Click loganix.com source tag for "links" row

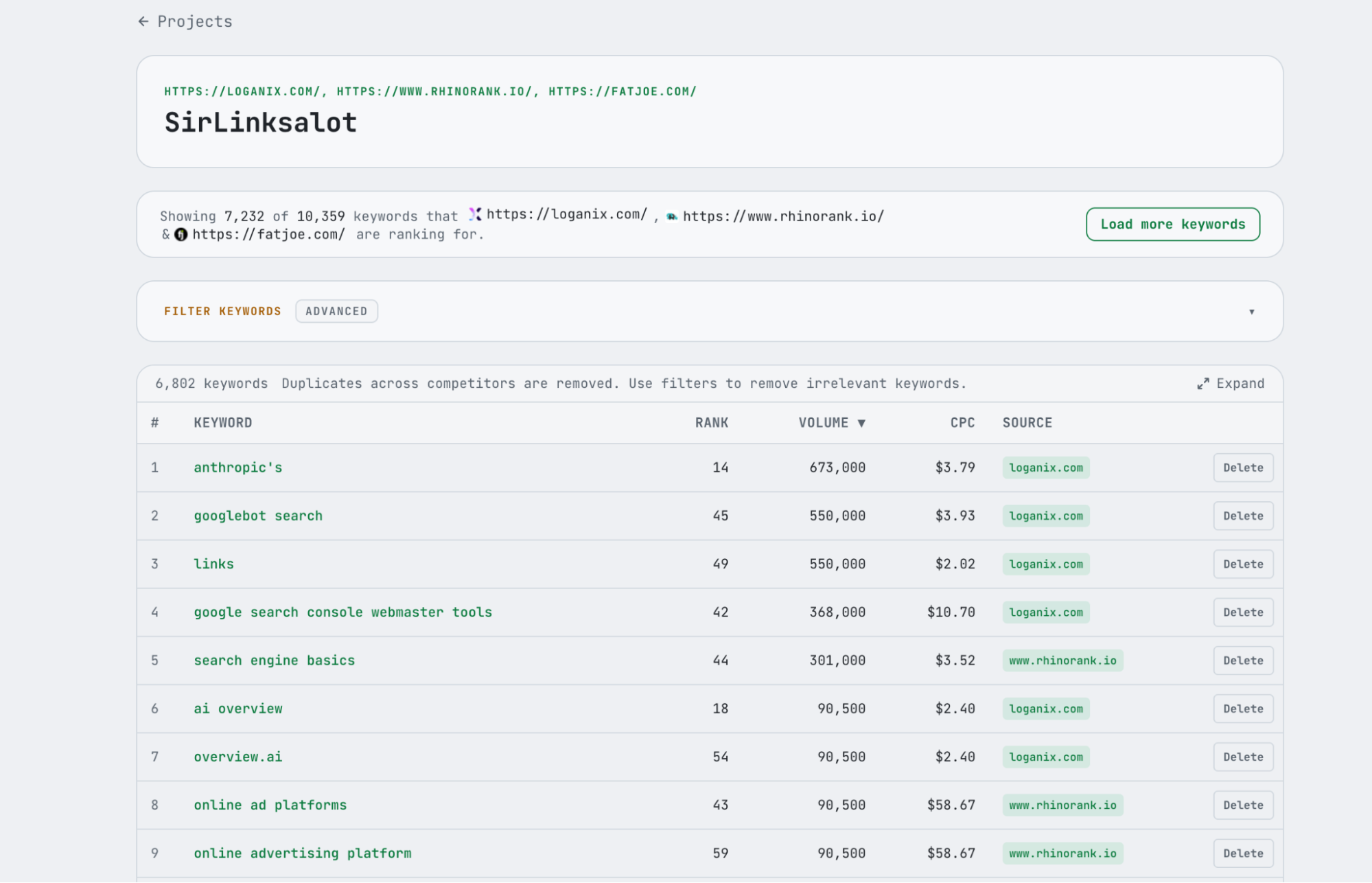(1045, 564)
